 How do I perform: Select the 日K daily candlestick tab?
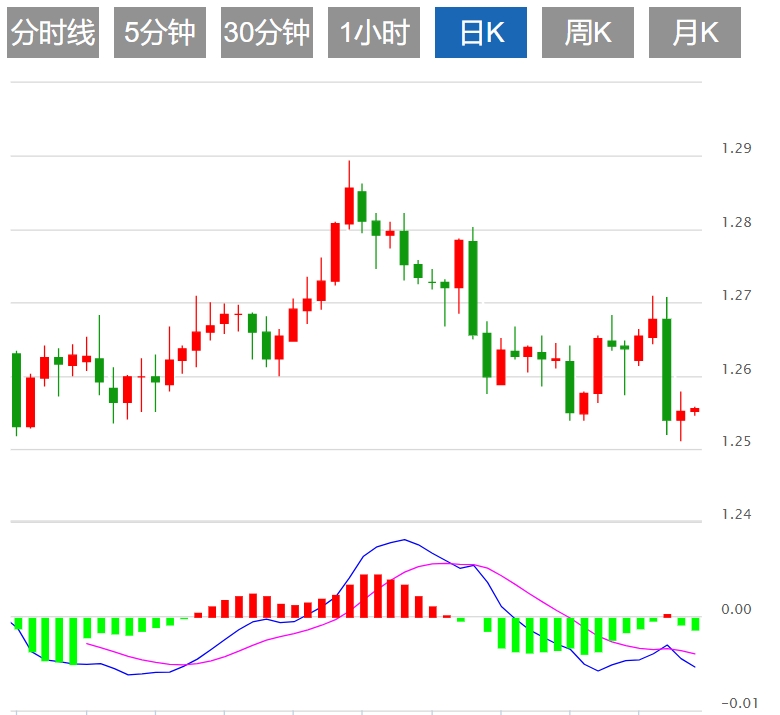click(x=481, y=32)
